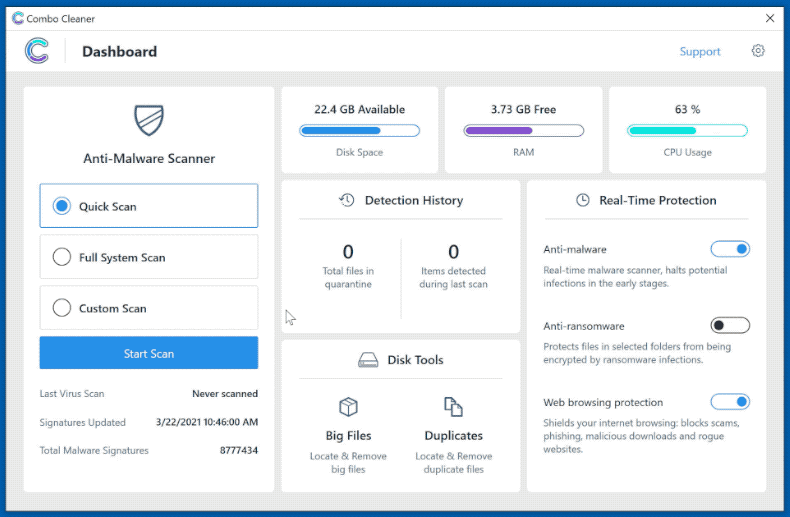Click the Locate & Remove big files text
This screenshot has height=517, width=790.
[348, 463]
